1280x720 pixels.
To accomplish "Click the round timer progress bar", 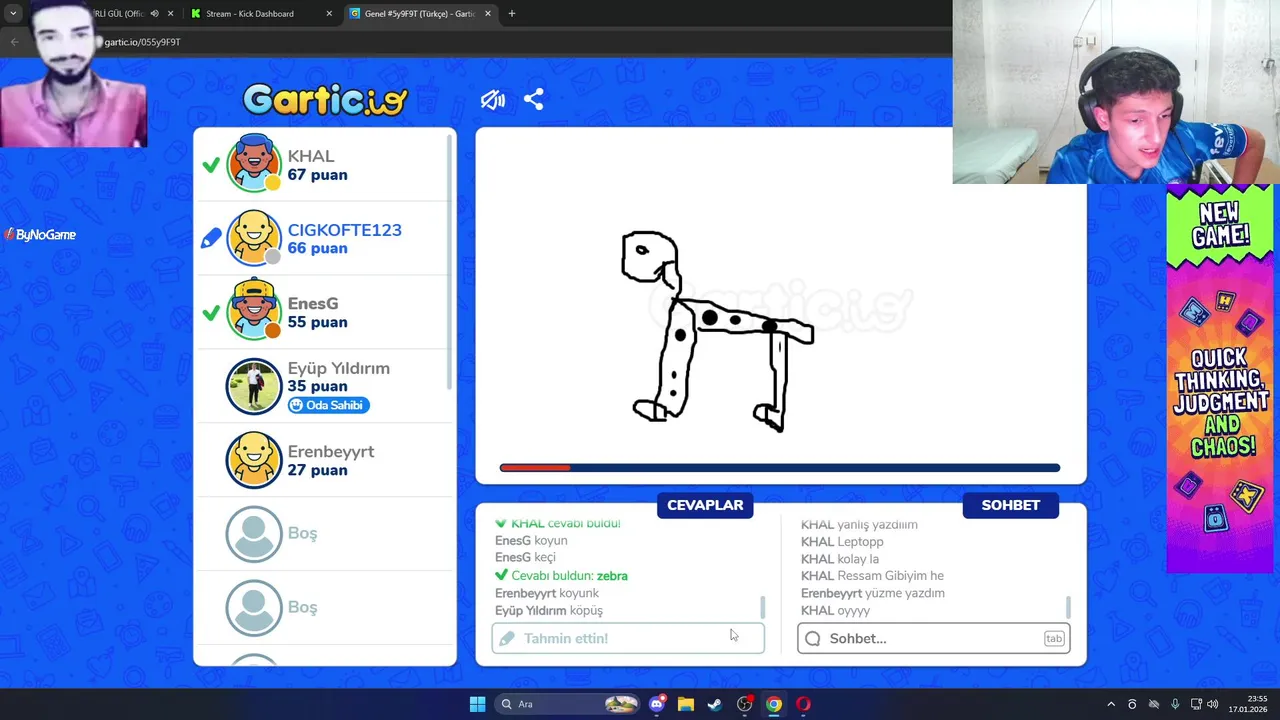I will pyautogui.click(x=780, y=468).
